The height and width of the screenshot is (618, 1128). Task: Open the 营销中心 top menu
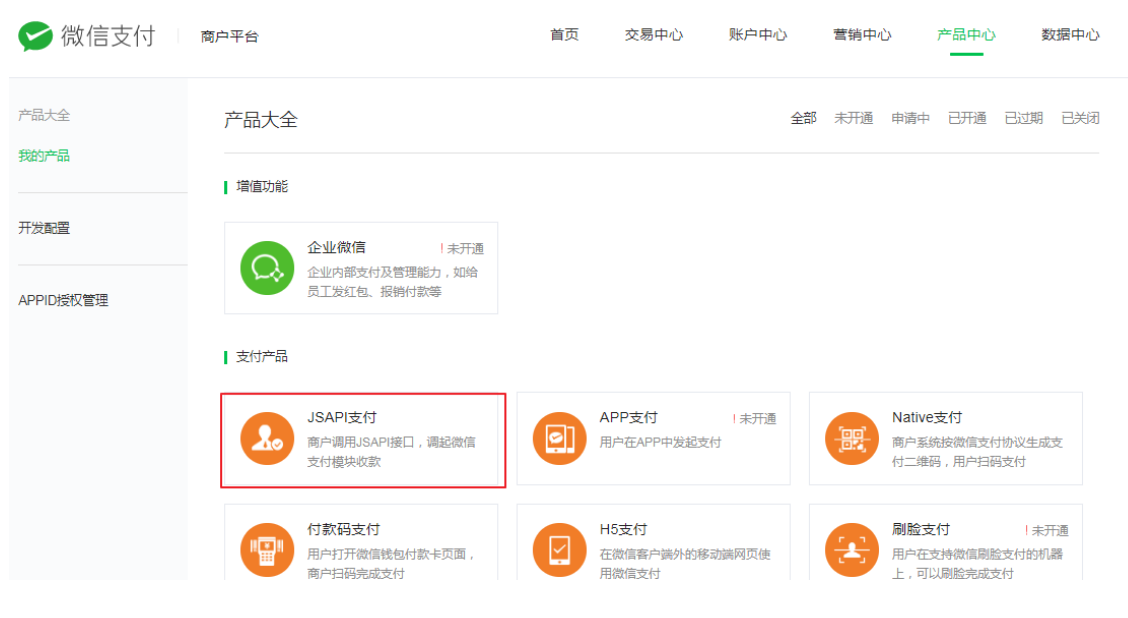pyautogui.click(x=862, y=35)
